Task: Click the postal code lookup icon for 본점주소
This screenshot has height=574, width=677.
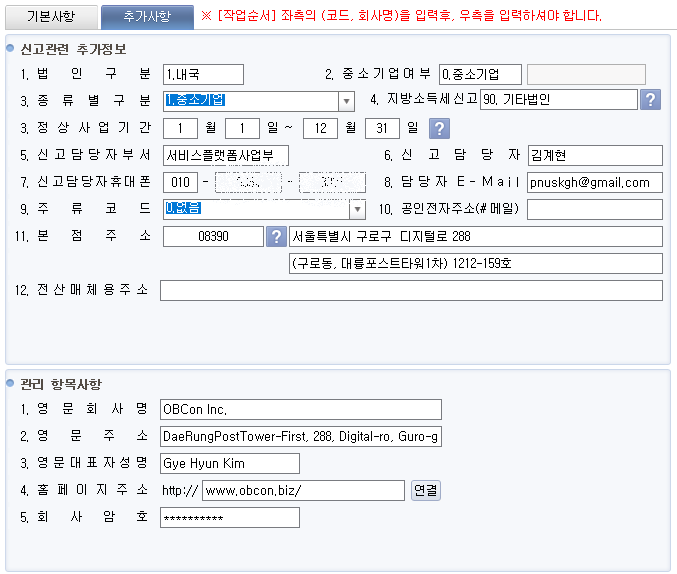Action: (277, 236)
